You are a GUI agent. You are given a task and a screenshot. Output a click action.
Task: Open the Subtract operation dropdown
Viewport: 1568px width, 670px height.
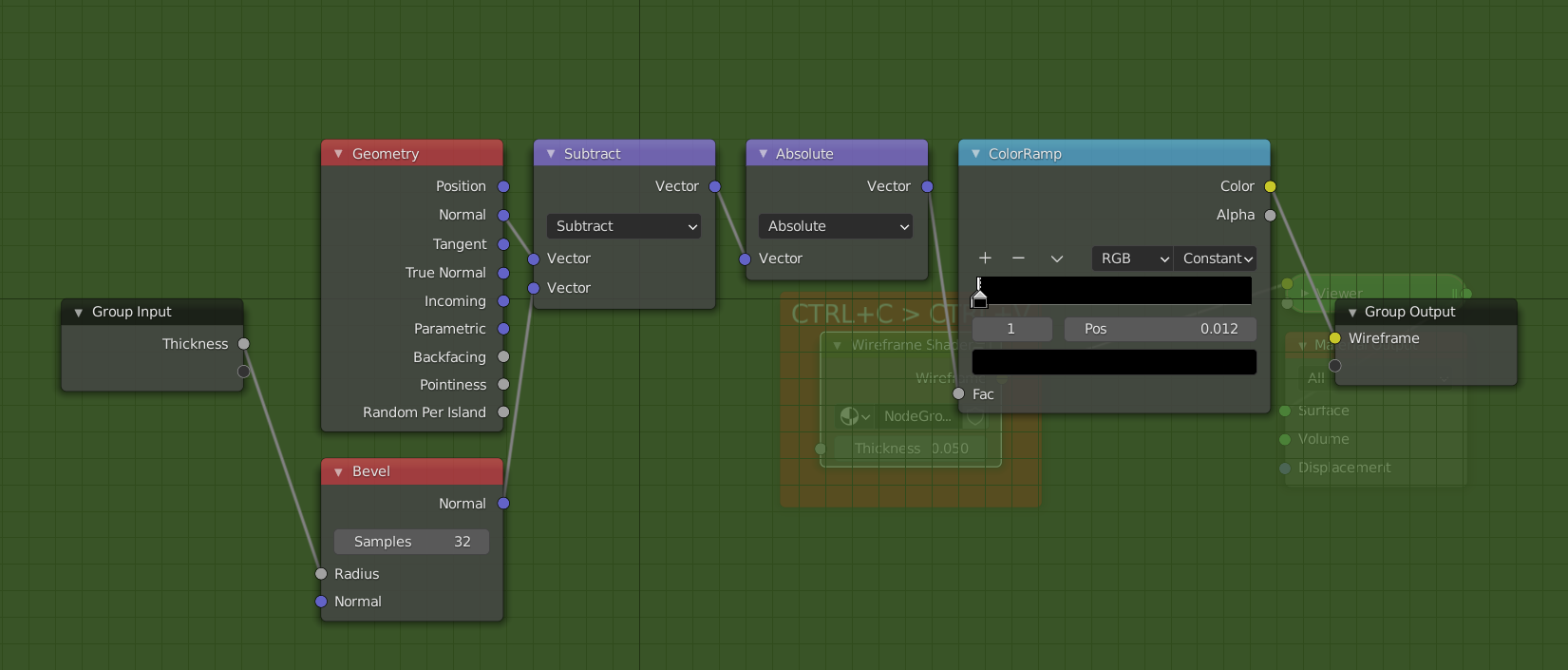point(624,226)
